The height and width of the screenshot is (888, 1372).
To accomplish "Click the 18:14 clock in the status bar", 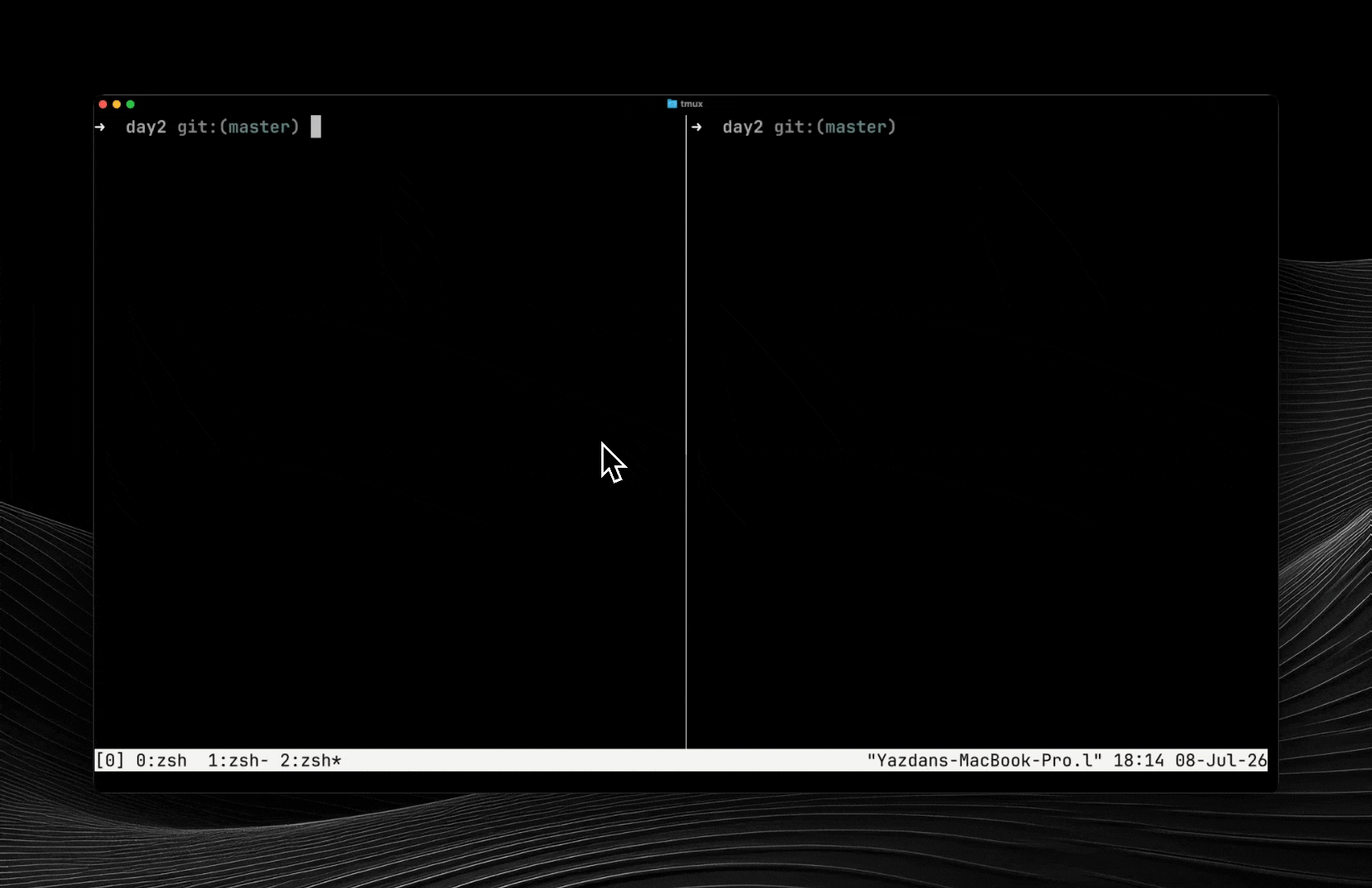I will point(1139,761).
